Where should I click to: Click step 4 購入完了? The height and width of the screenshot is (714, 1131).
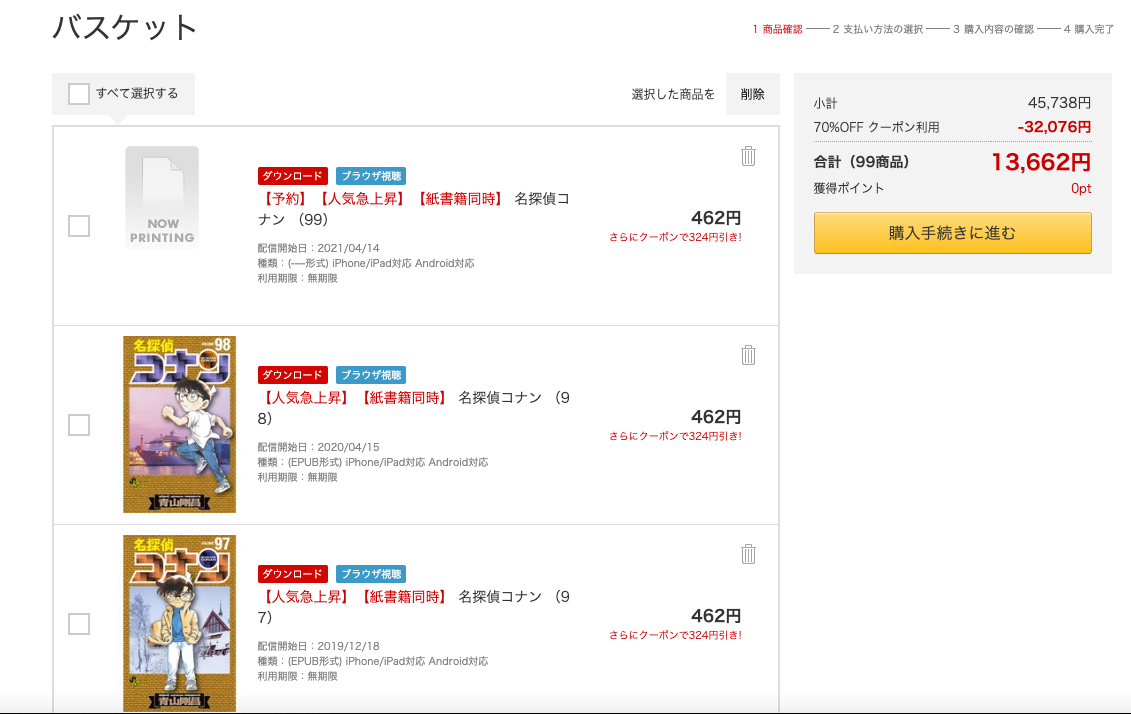1089,30
